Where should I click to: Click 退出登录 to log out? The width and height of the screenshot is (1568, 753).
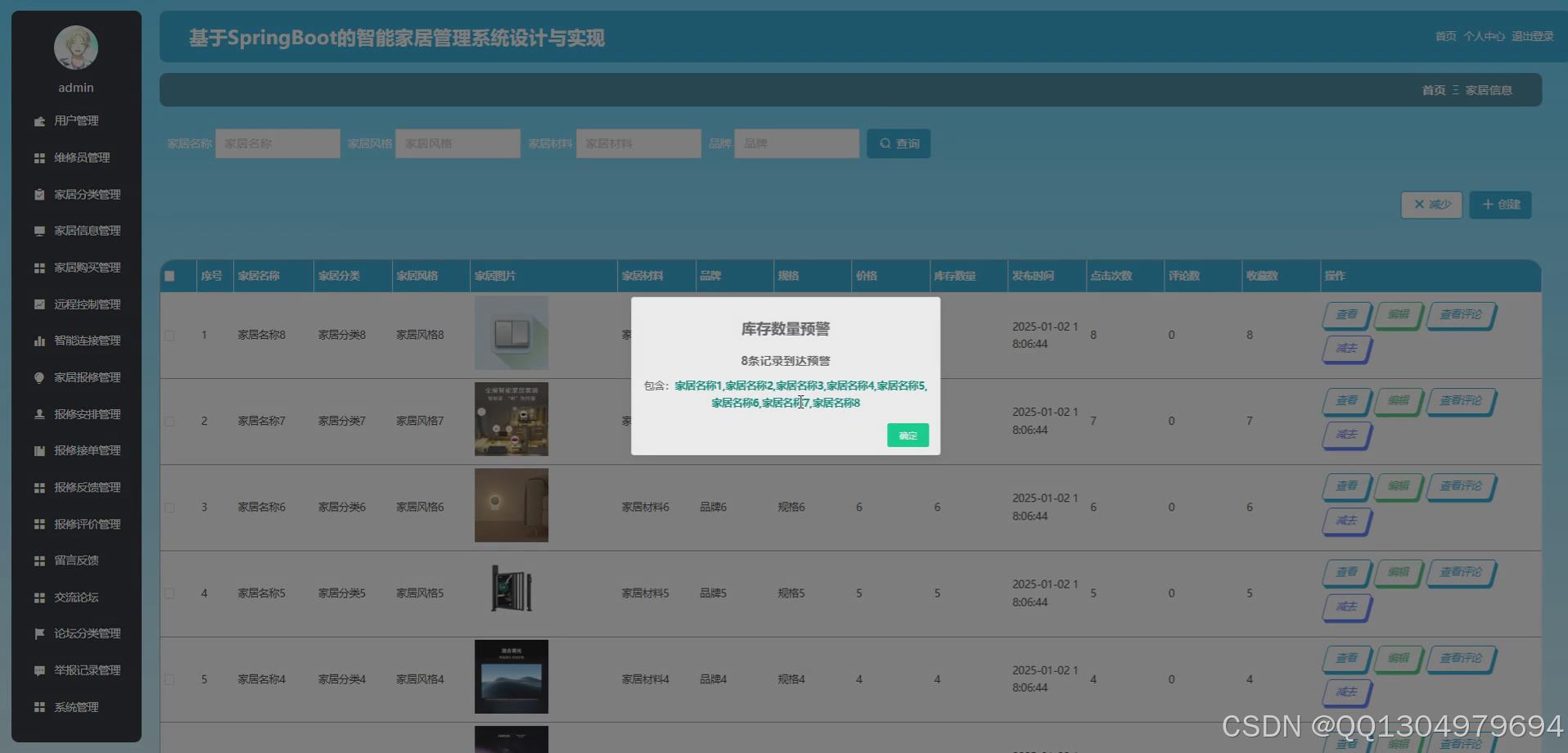pos(1532,37)
